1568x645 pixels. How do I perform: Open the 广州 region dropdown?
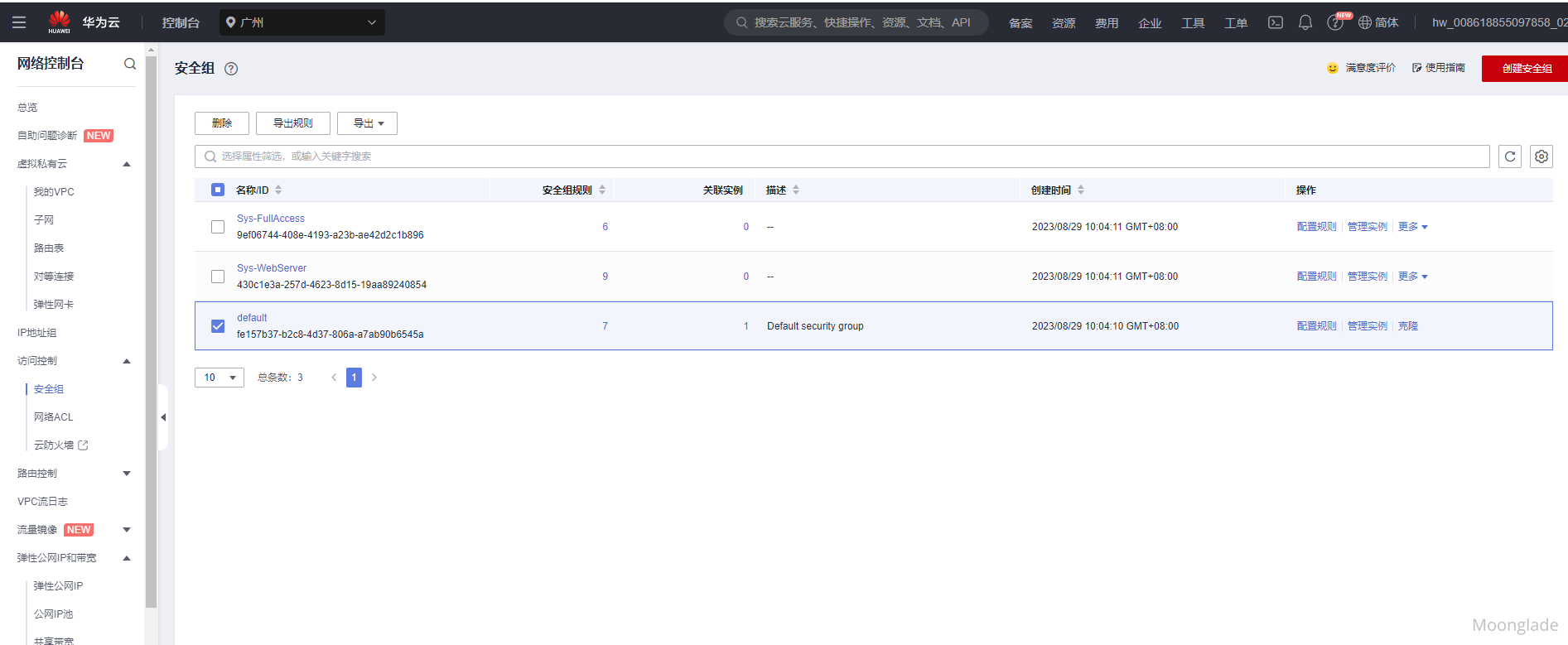tap(302, 22)
